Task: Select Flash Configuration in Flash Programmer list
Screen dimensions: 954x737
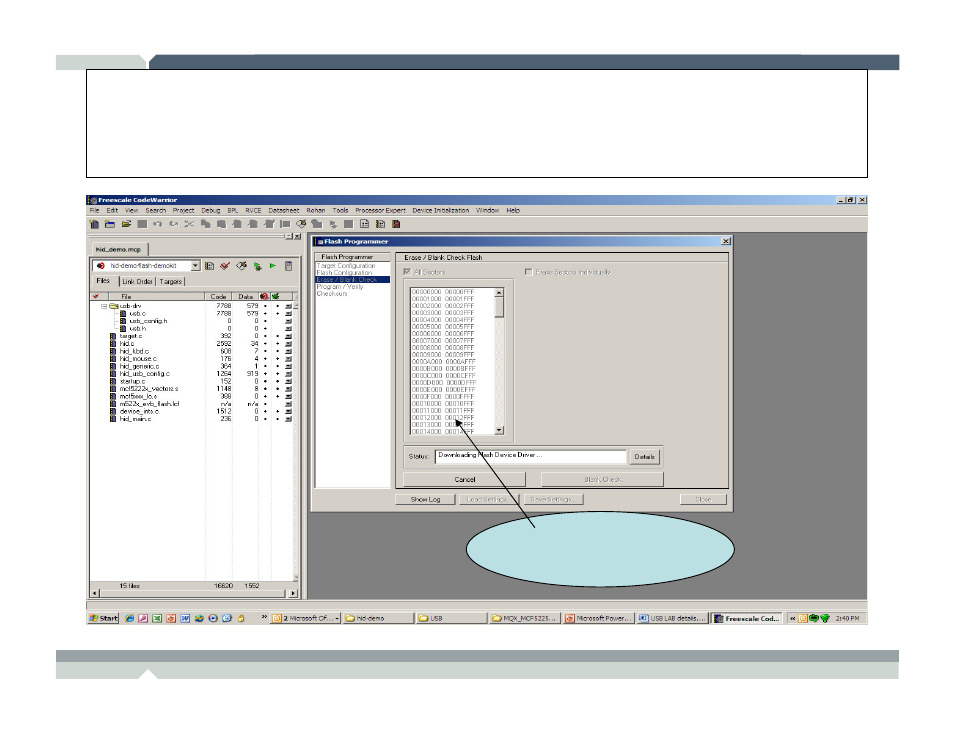Action: [344, 273]
